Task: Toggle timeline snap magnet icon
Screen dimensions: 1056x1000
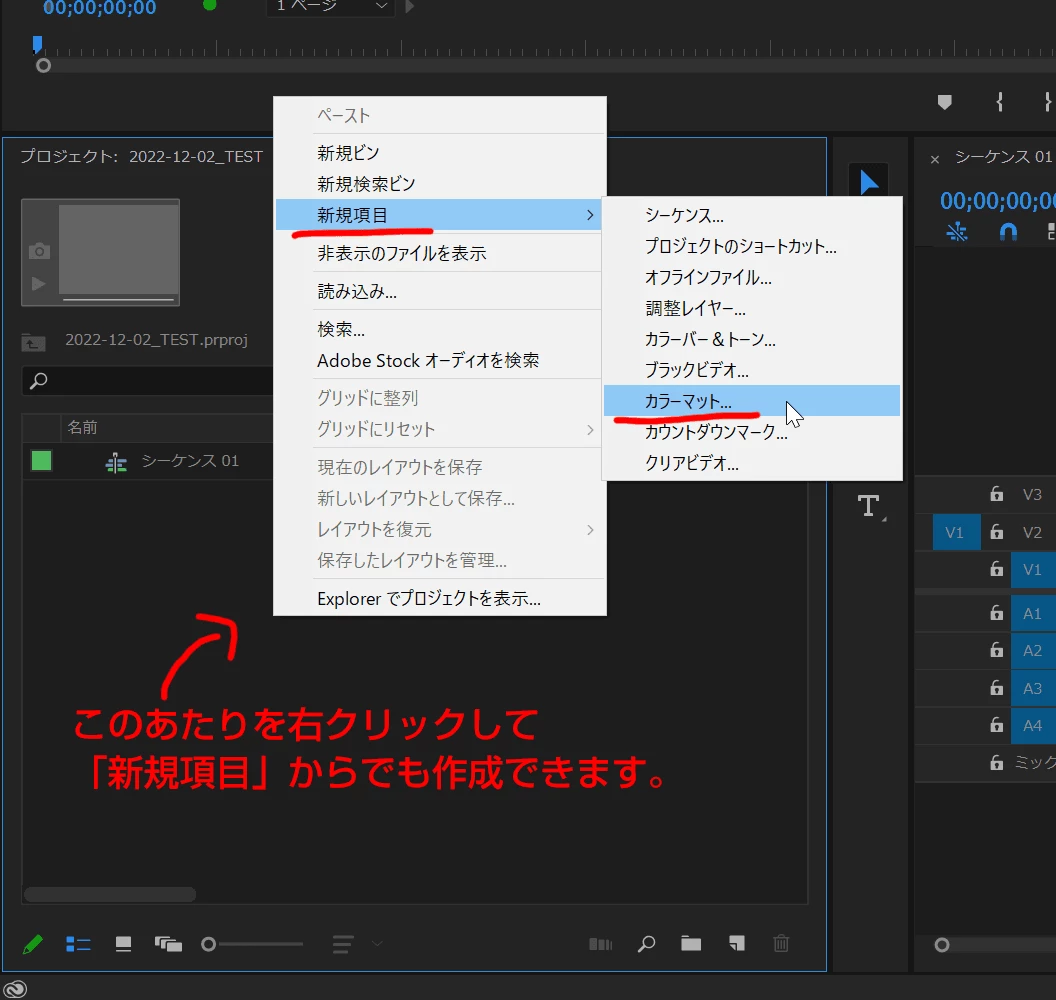Action: (x=1008, y=232)
